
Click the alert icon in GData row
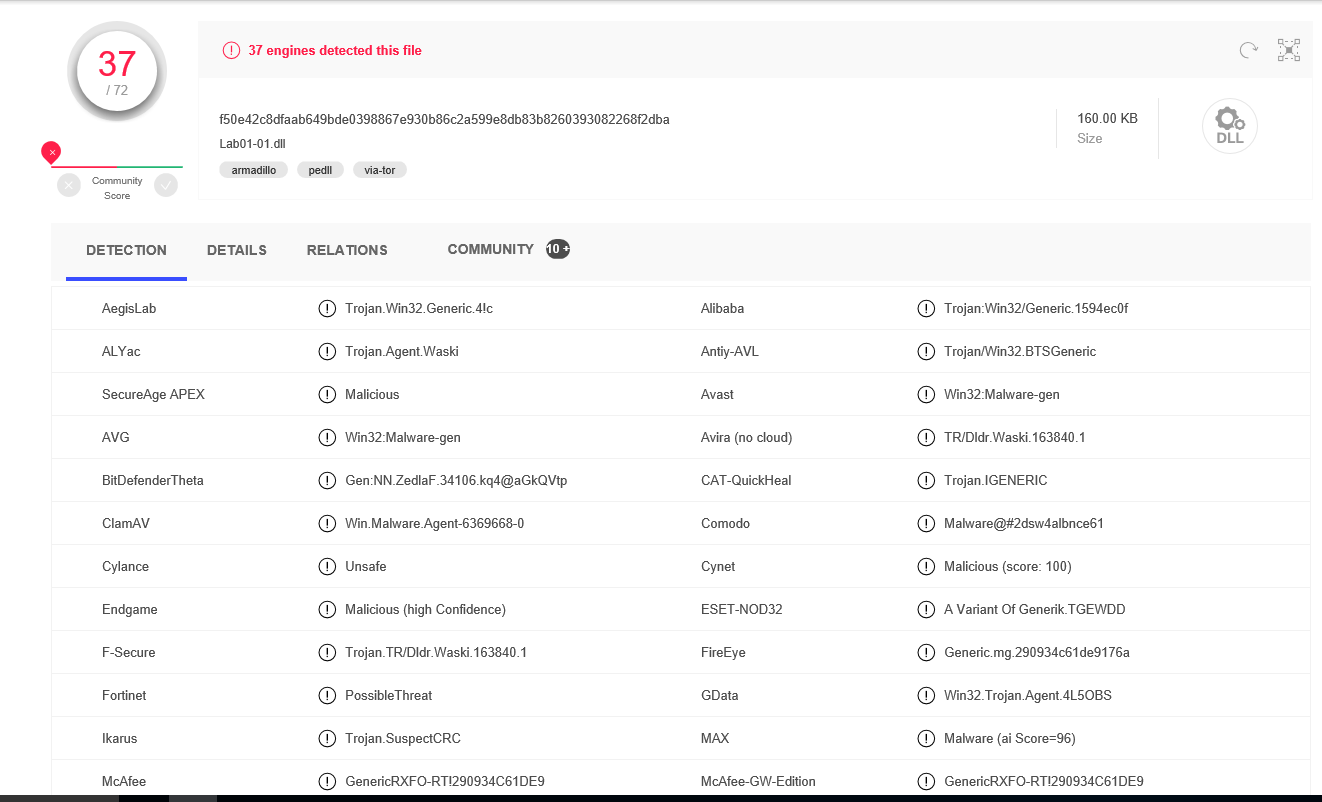pos(926,695)
